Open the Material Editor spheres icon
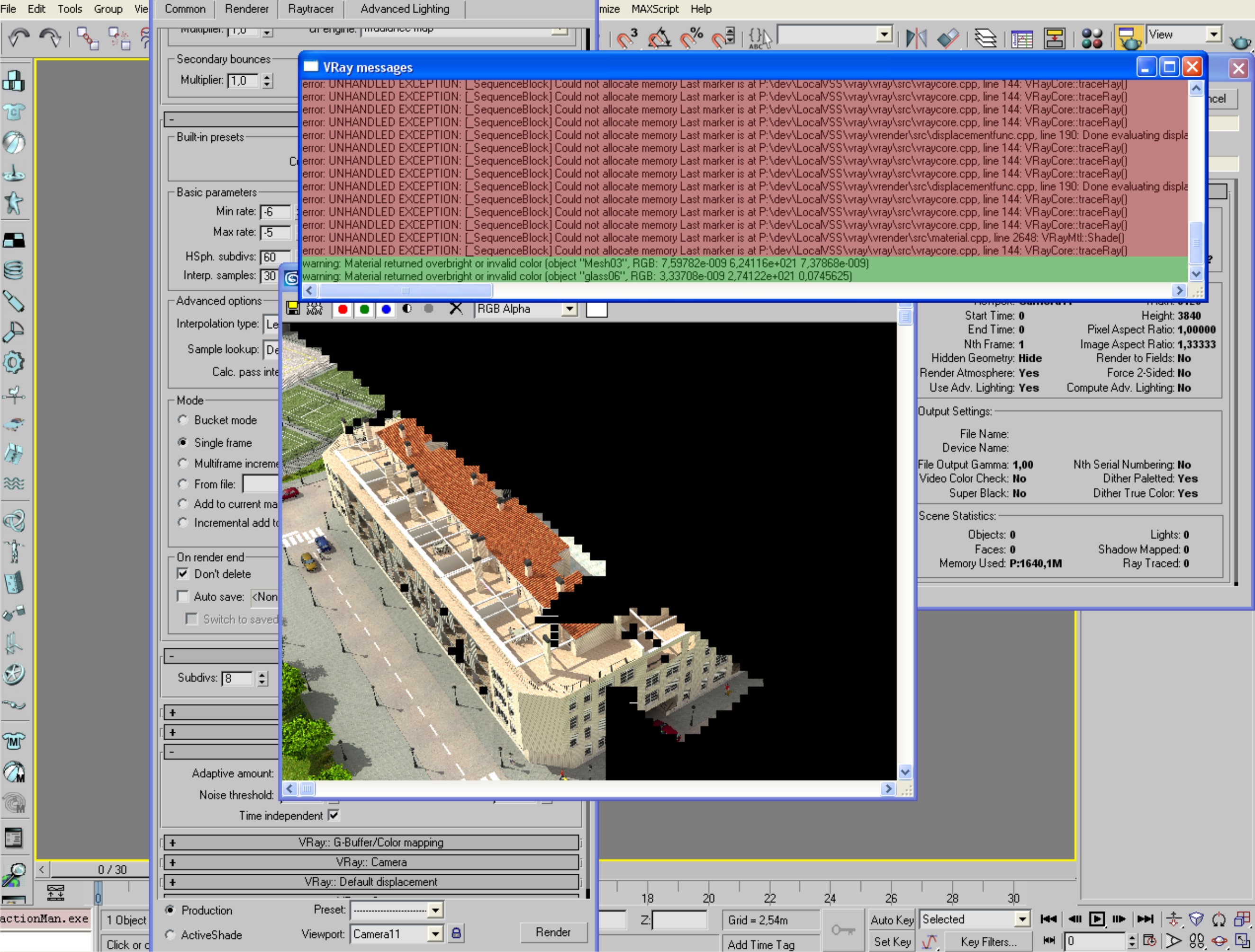Image resolution: width=1255 pixels, height=952 pixels. click(1092, 38)
